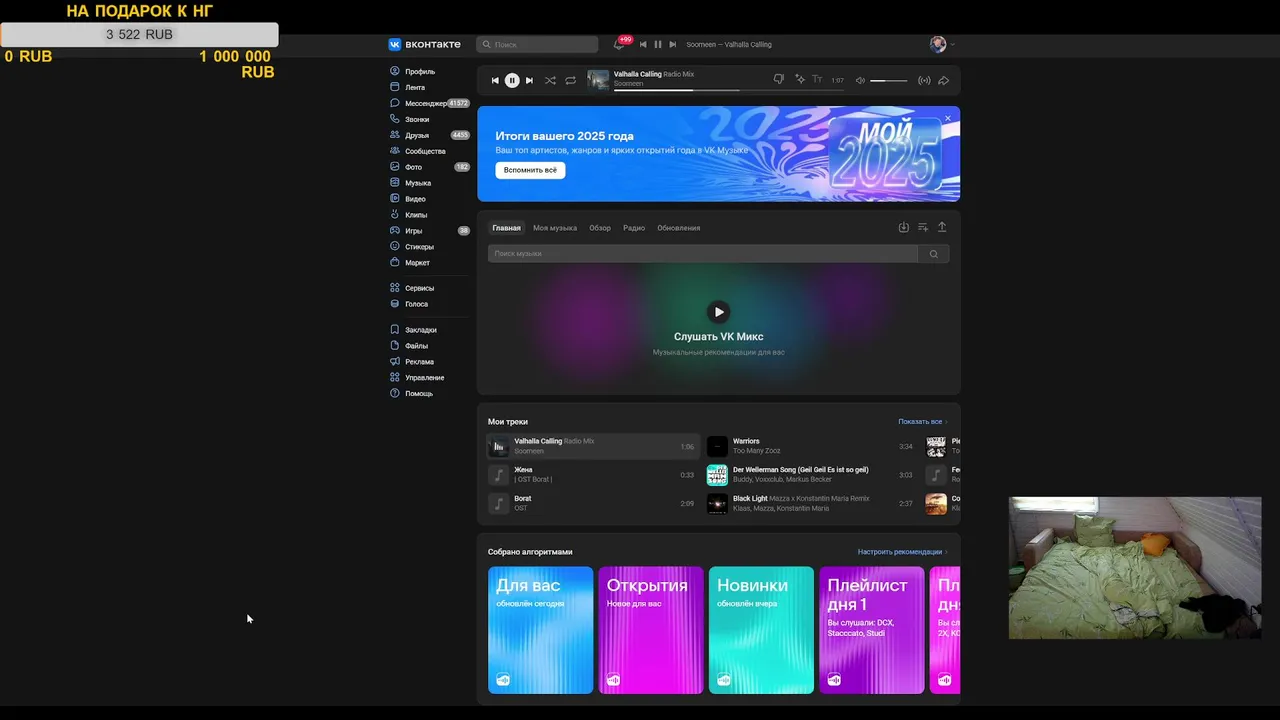Open Помощь in the sidebar

[418, 395]
